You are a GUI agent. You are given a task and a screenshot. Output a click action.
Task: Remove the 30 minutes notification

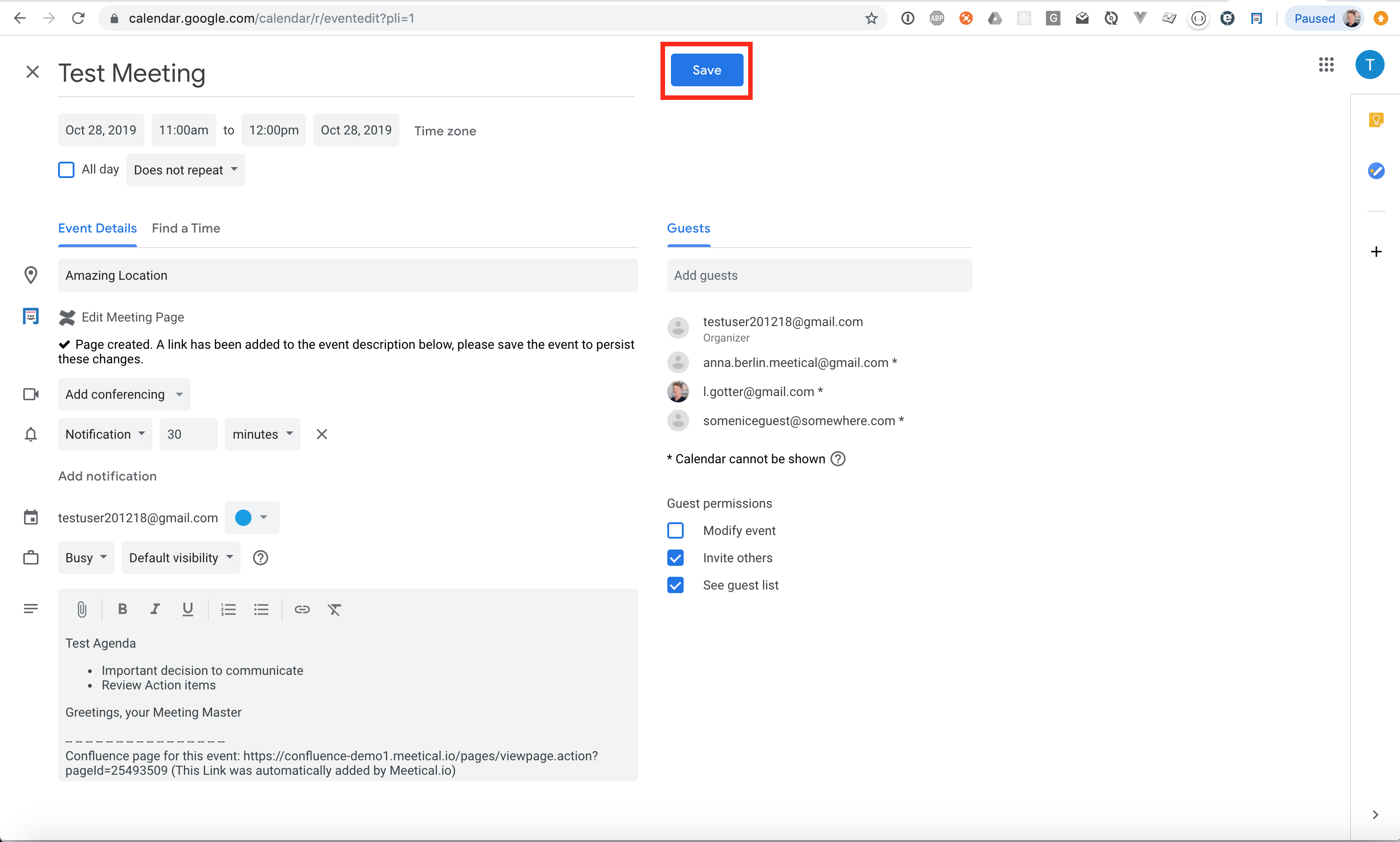click(x=321, y=434)
